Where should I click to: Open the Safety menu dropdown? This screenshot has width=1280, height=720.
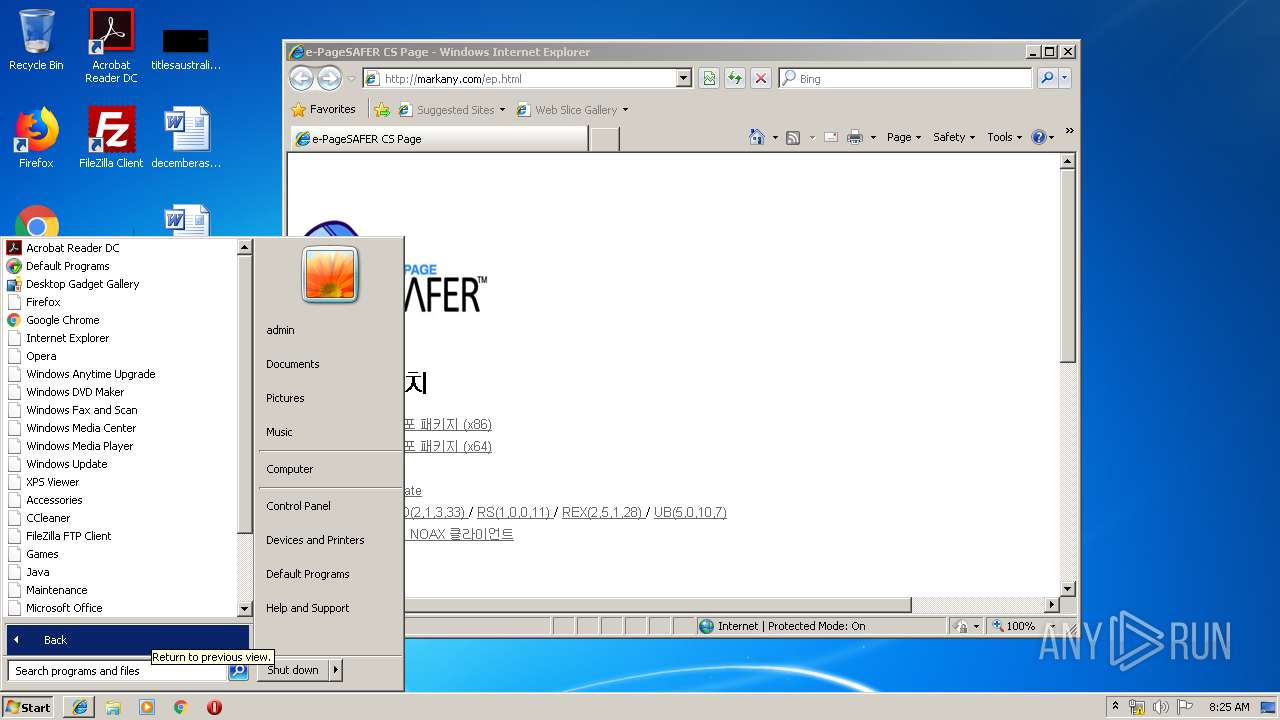[x=954, y=137]
